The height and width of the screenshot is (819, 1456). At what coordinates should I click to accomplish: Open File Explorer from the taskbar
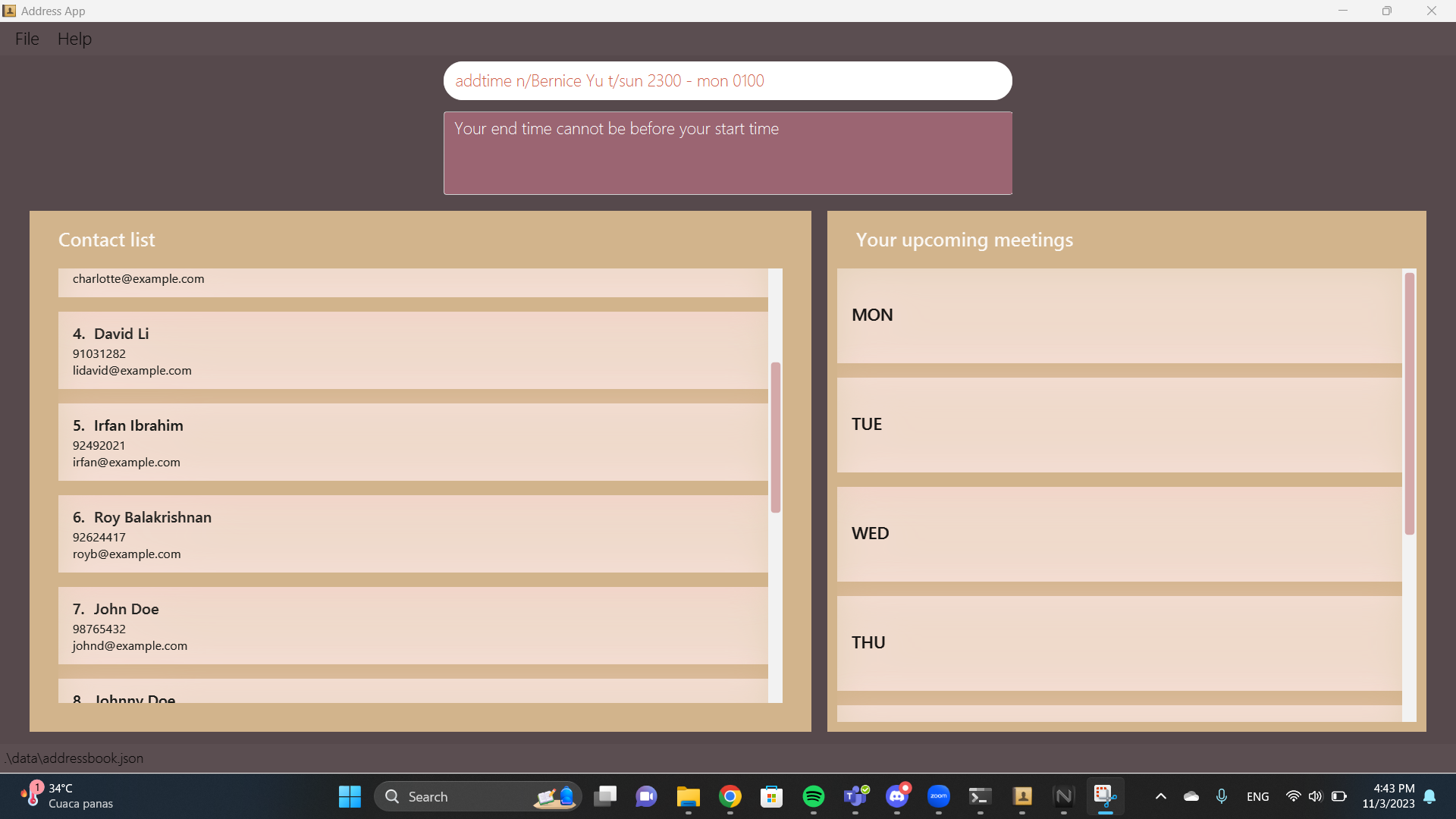(688, 796)
